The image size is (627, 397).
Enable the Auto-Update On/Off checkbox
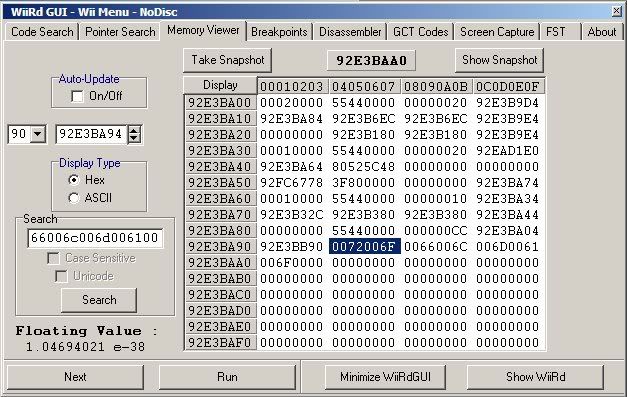77,96
